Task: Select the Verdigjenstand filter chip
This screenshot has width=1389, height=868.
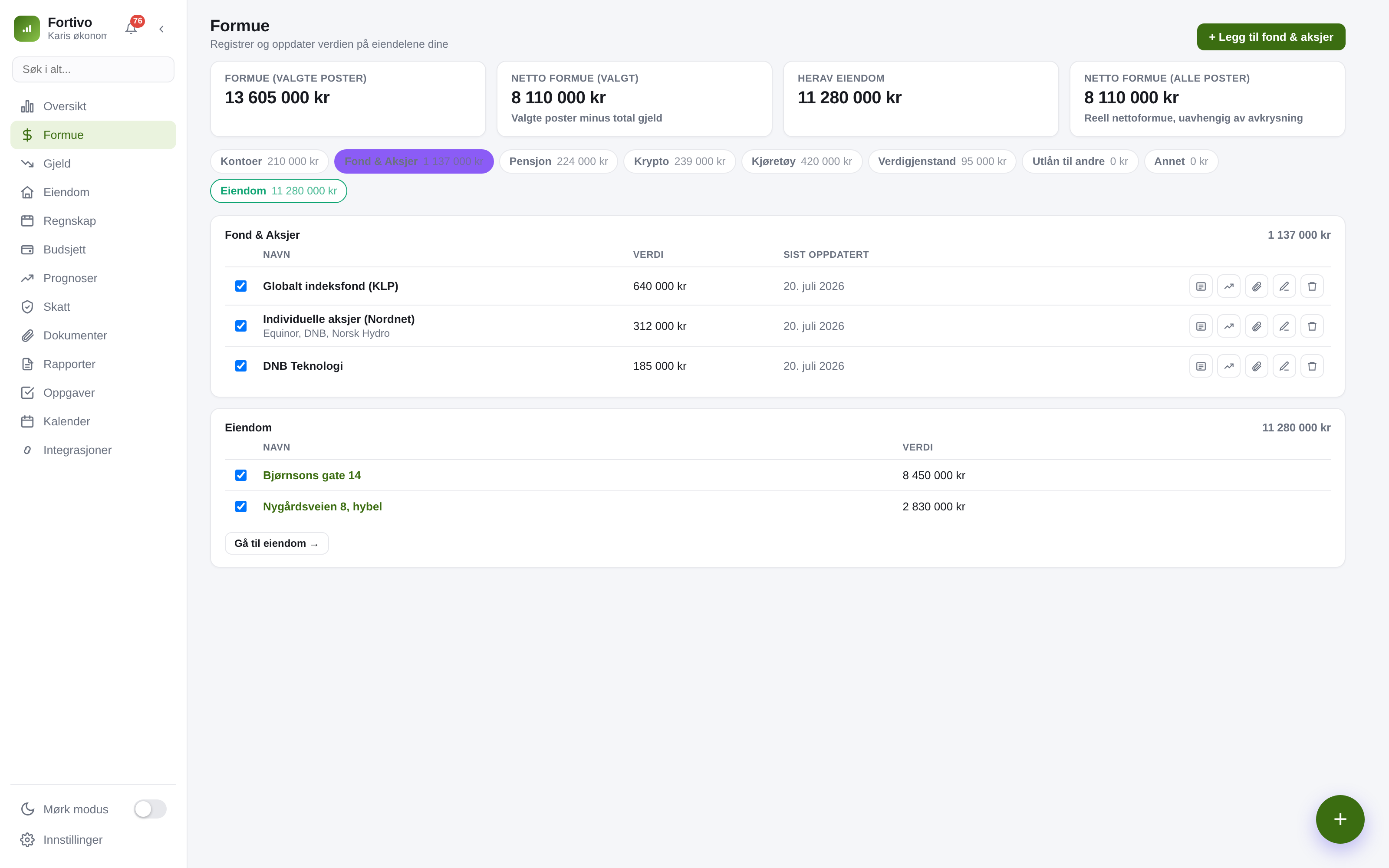Action: pos(942,161)
